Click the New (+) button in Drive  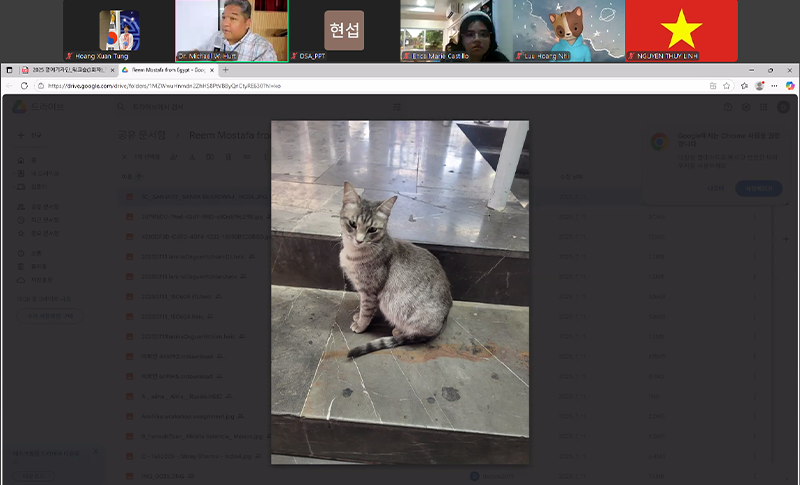(x=30, y=135)
